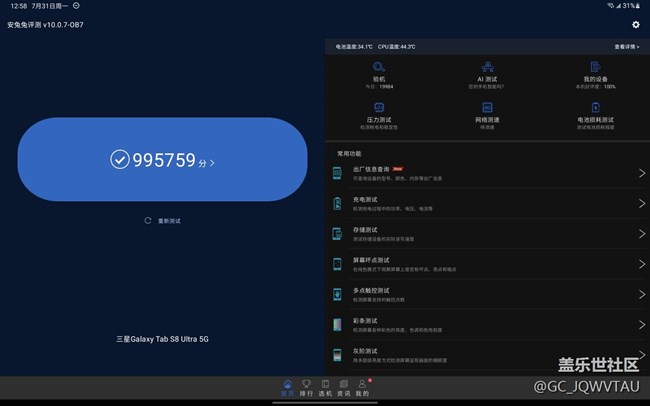Click the 查看详情 link
The width and height of the screenshot is (650, 406).
(625, 46)
